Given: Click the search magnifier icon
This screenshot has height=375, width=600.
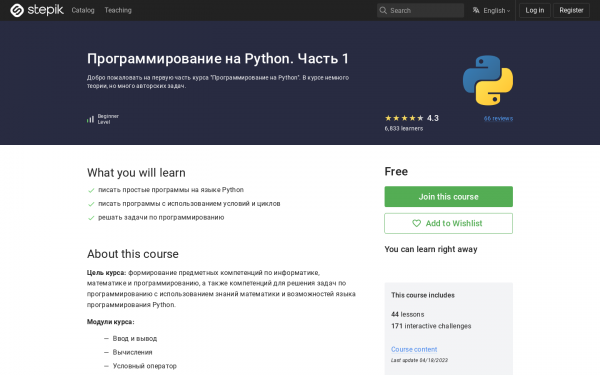Looking at the screenshot, I should (x=383, y=10).
